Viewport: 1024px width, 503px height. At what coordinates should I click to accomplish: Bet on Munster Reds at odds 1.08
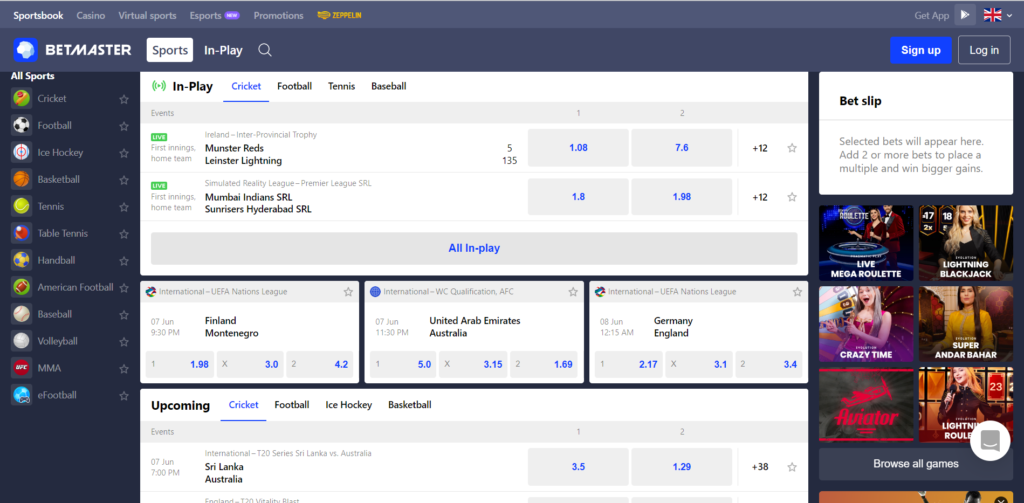[578, 148]
